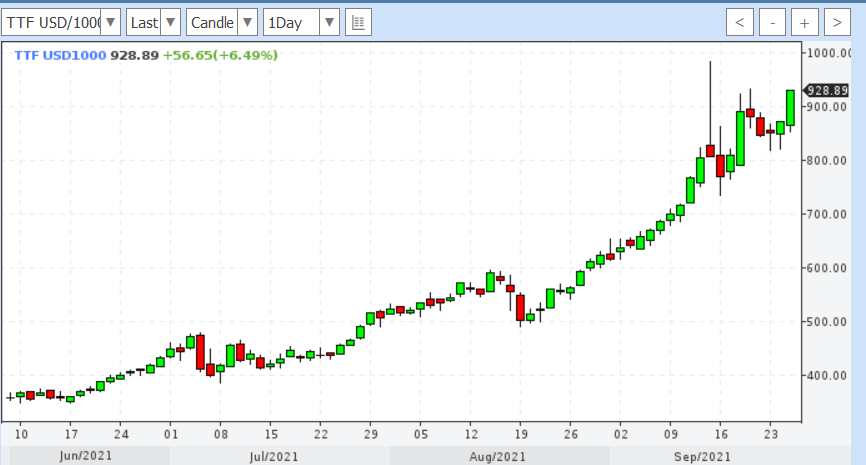
Task: Select the 928.89 last price in header
Action: click(134, 55)
